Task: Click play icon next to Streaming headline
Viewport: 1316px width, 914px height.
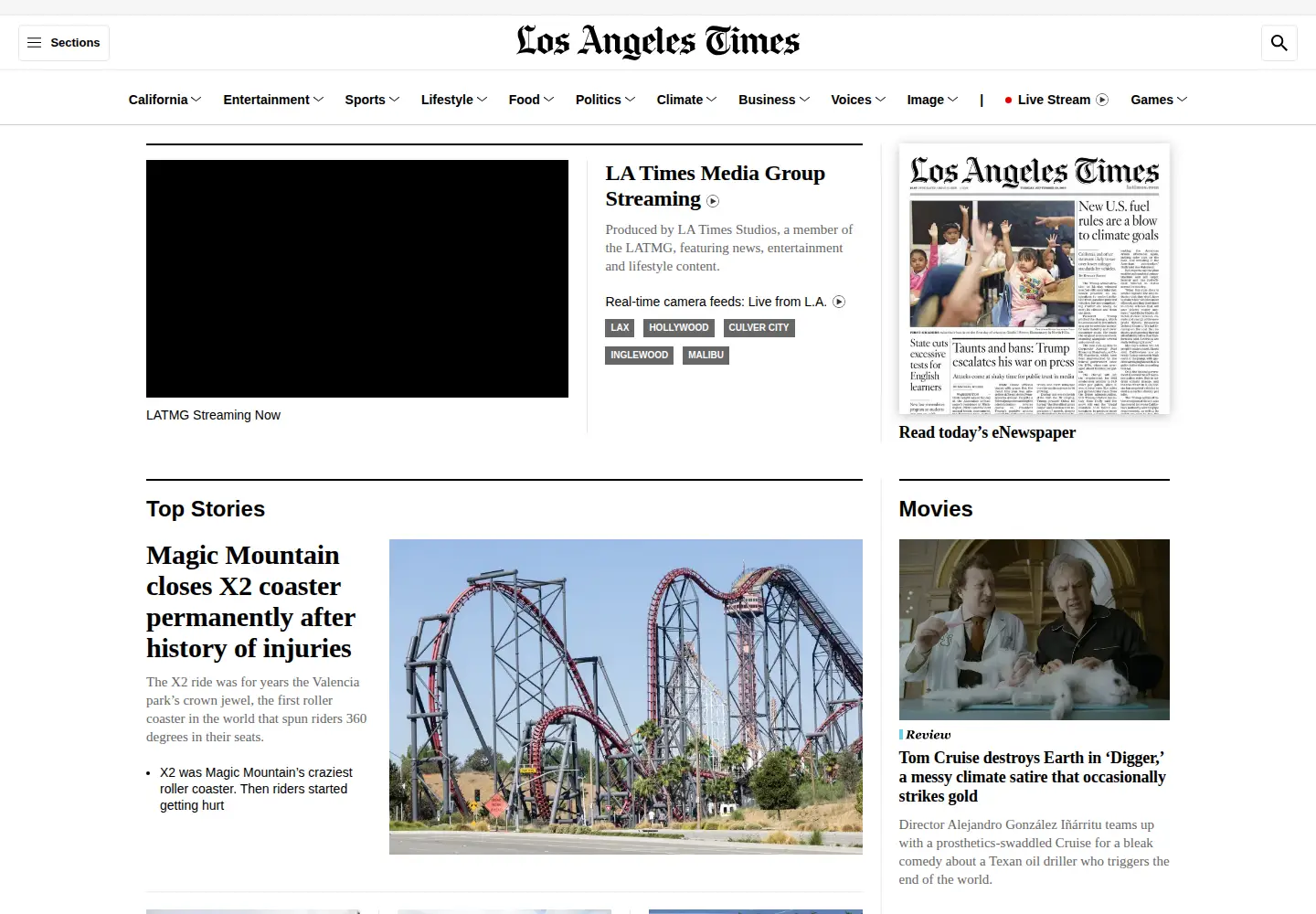Action: click(x=713, y=201)
